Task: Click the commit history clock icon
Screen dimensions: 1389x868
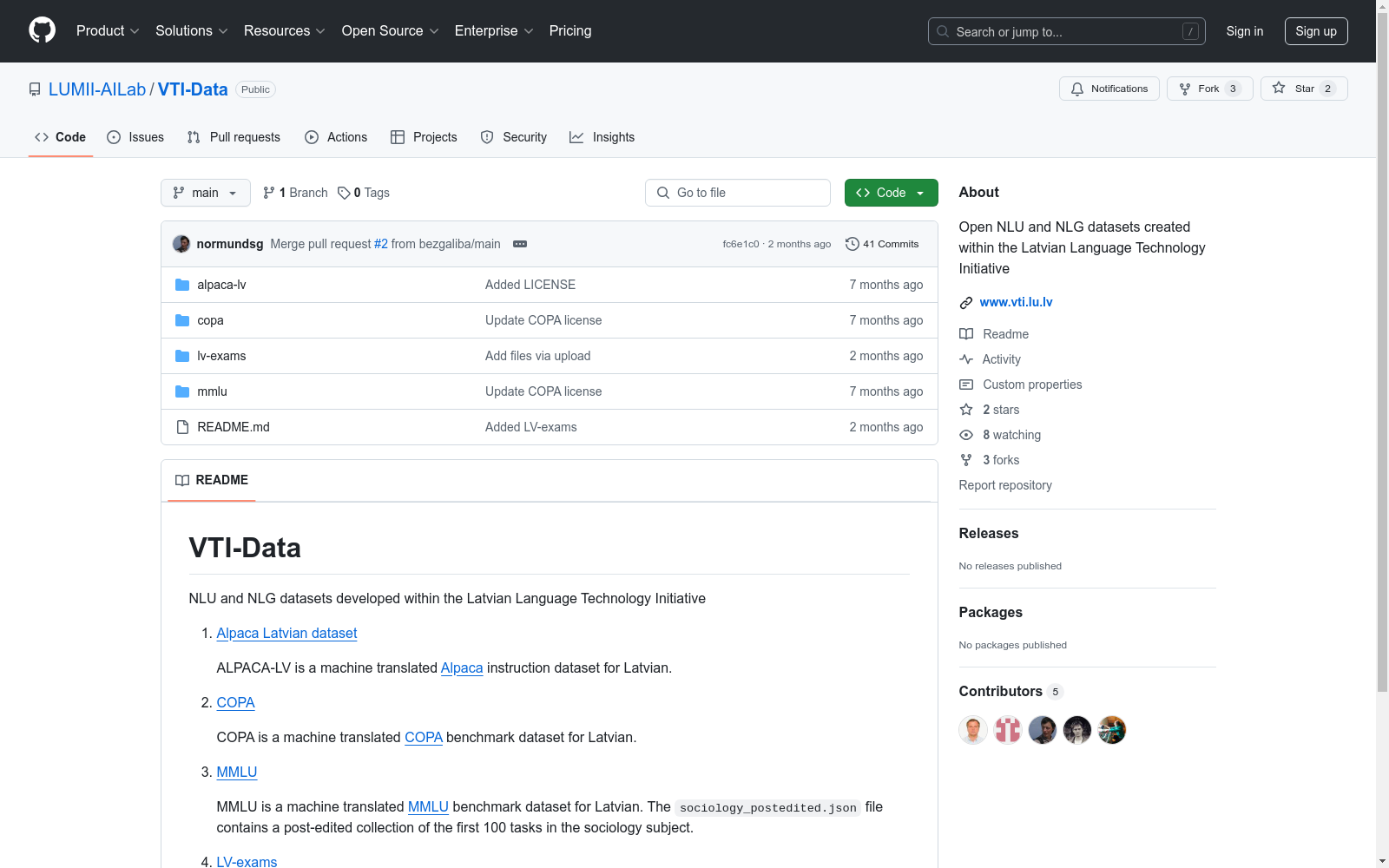Action: [852, 244]
